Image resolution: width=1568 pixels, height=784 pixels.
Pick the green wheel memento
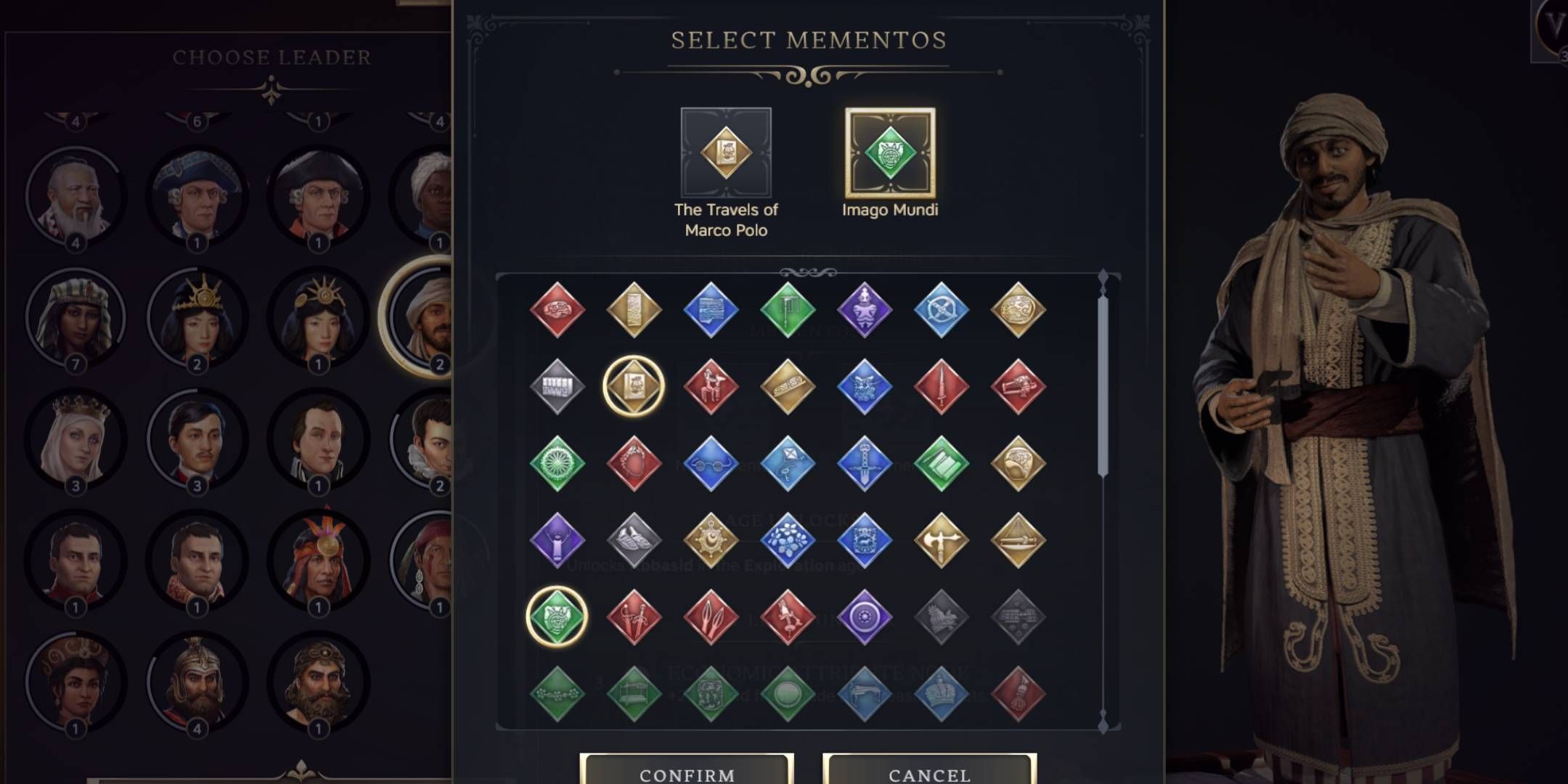[x=557, y=464]
